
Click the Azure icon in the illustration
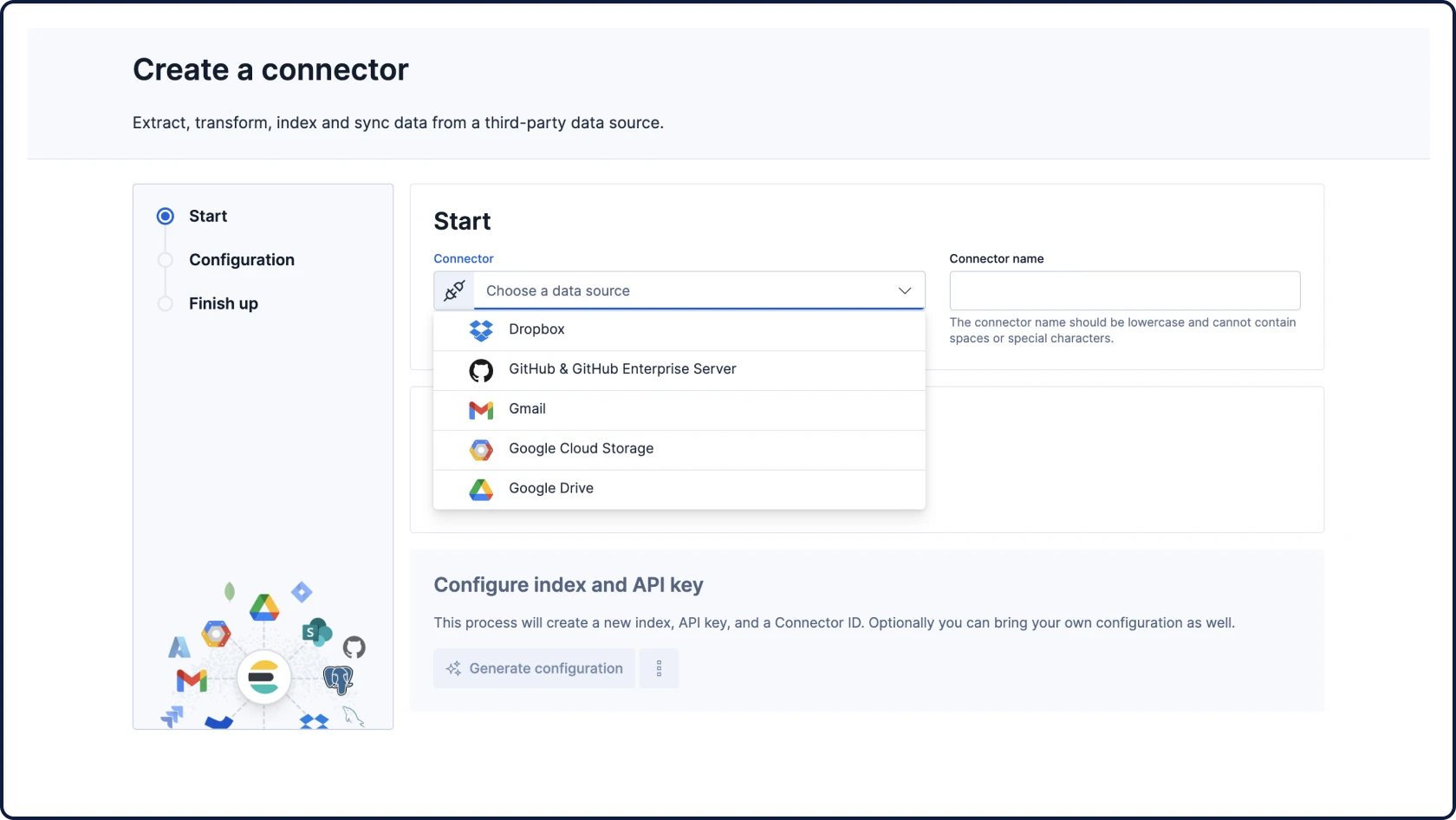(179, 647)
